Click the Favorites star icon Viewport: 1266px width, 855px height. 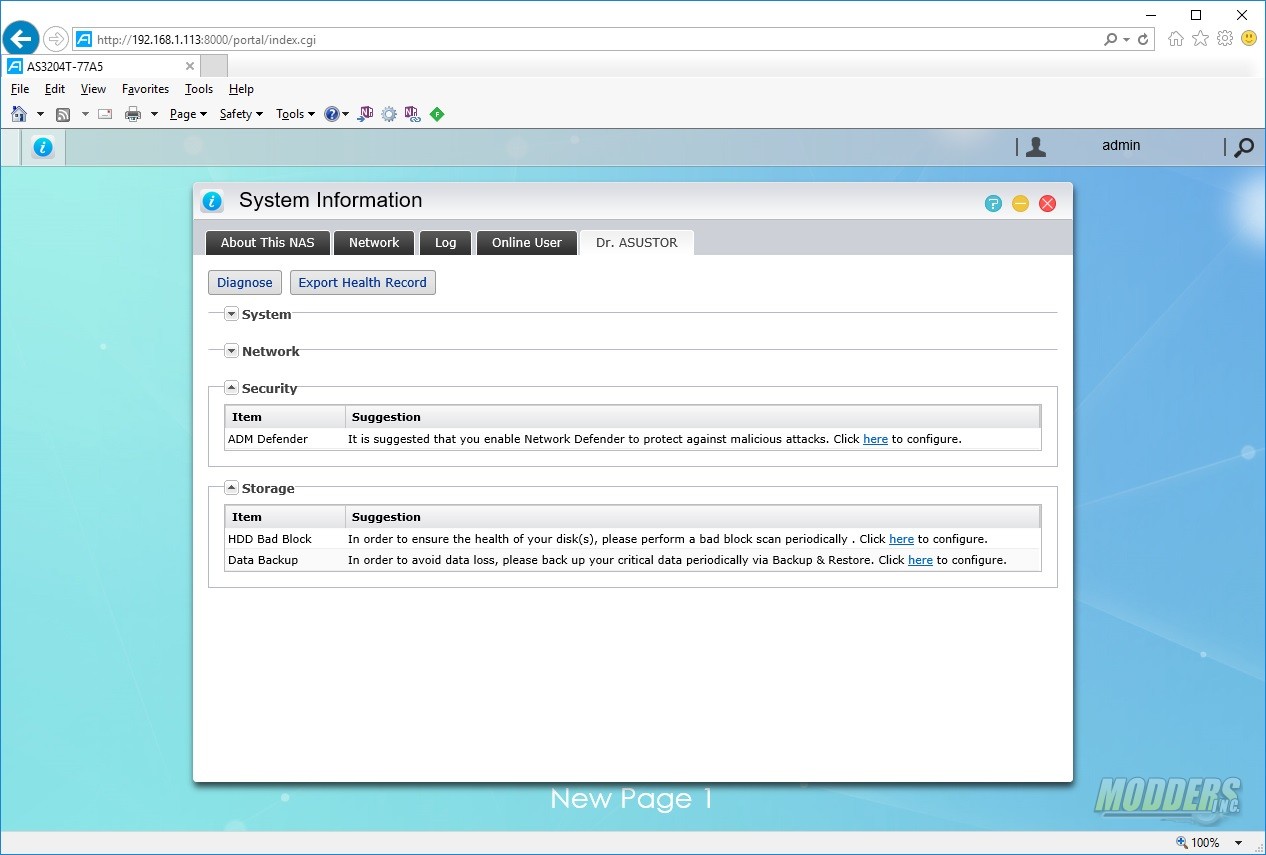[x=1200, y=39]
